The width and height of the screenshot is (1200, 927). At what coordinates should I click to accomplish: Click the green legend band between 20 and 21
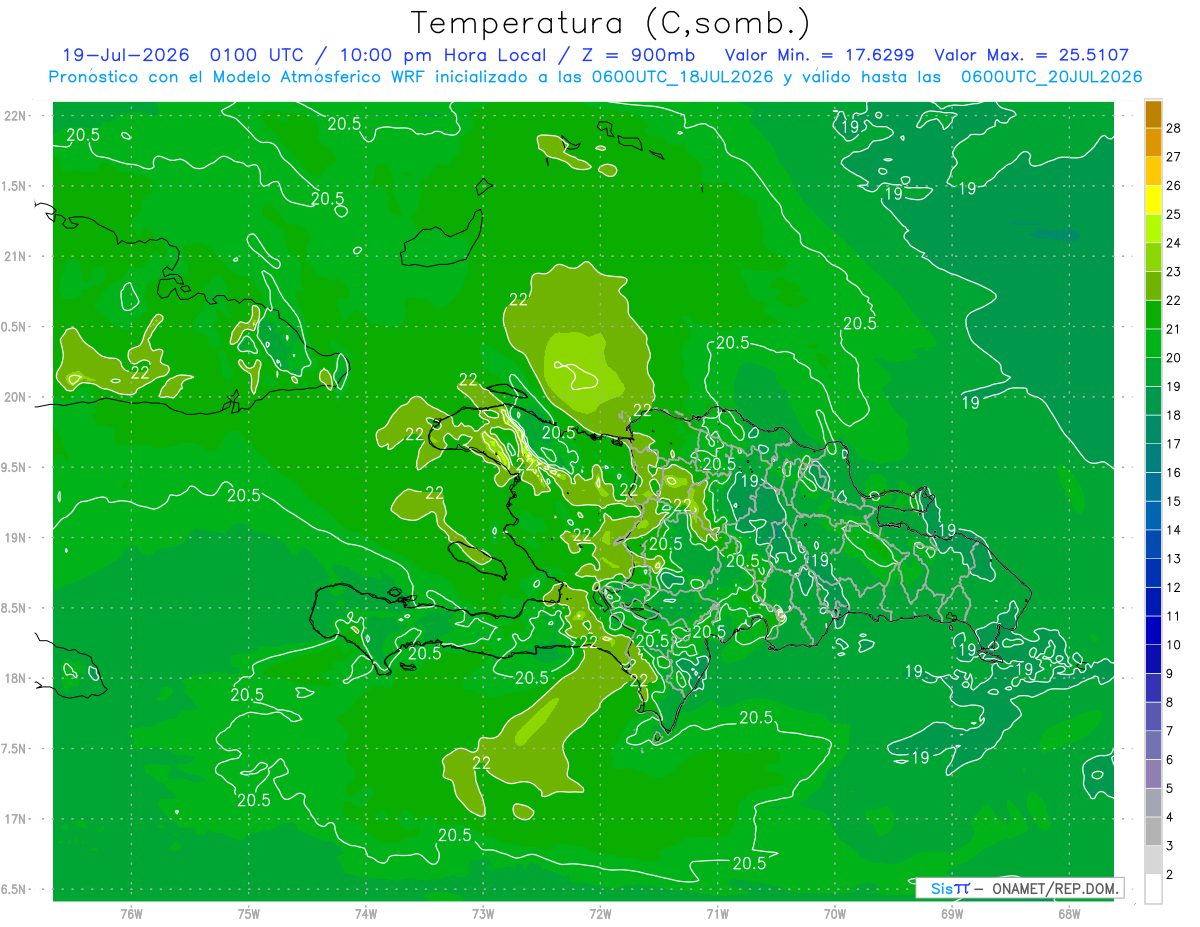(1153, 344)
